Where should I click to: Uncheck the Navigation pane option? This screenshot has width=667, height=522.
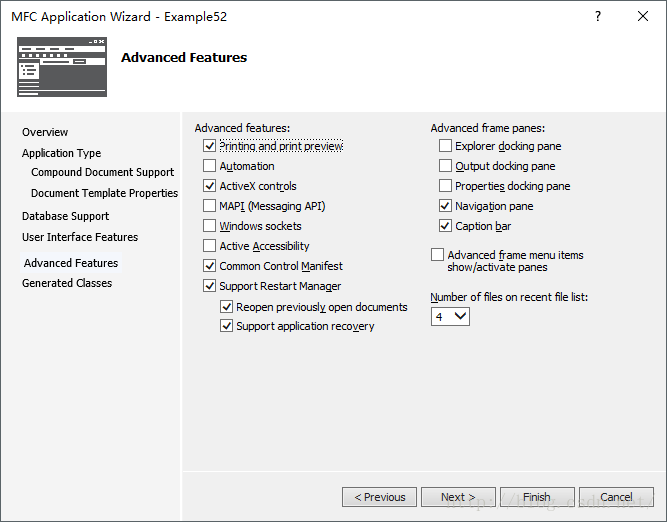(x=445, y=205)
